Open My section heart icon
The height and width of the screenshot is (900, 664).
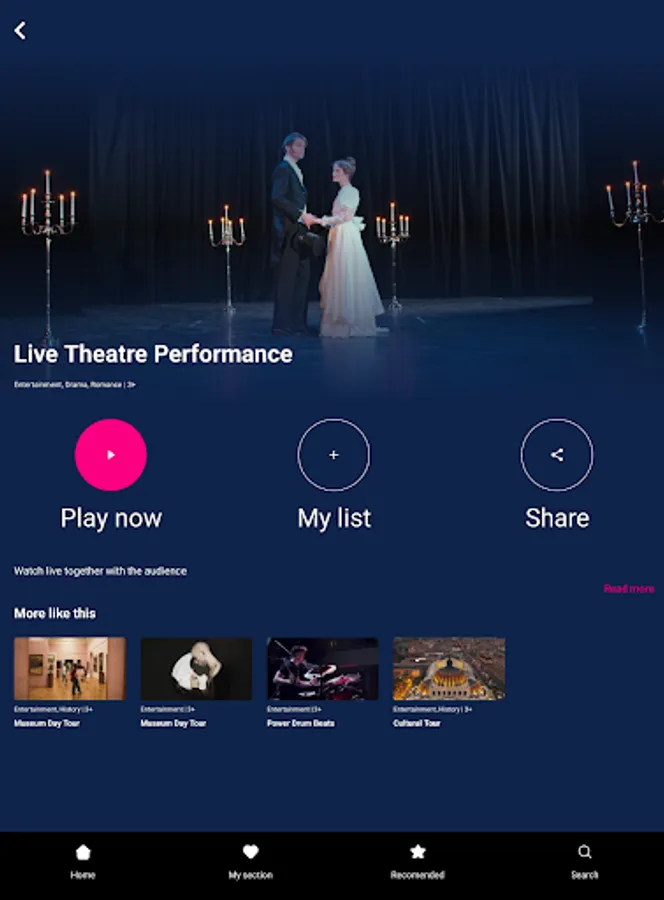point(251,852)
